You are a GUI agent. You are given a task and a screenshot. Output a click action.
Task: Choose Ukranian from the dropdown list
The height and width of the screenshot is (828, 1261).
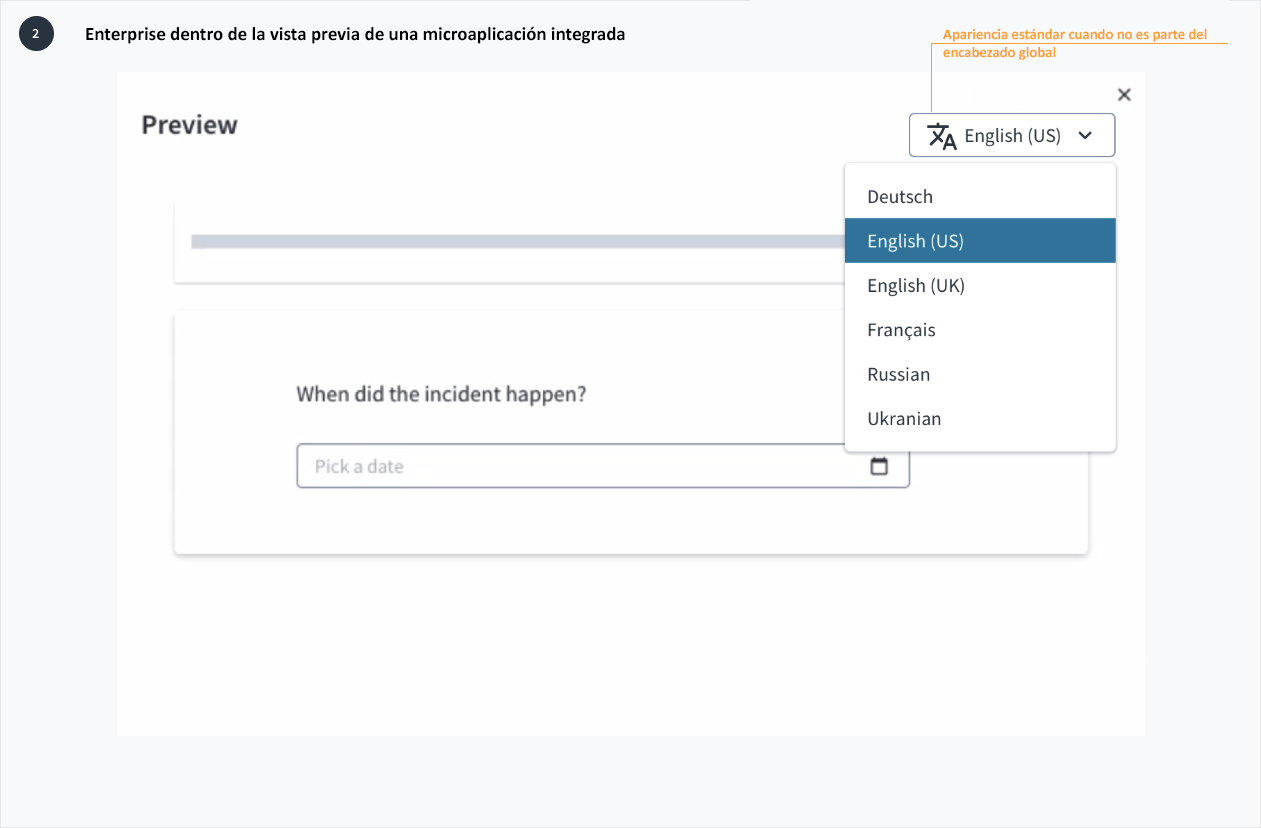(980, 418)
